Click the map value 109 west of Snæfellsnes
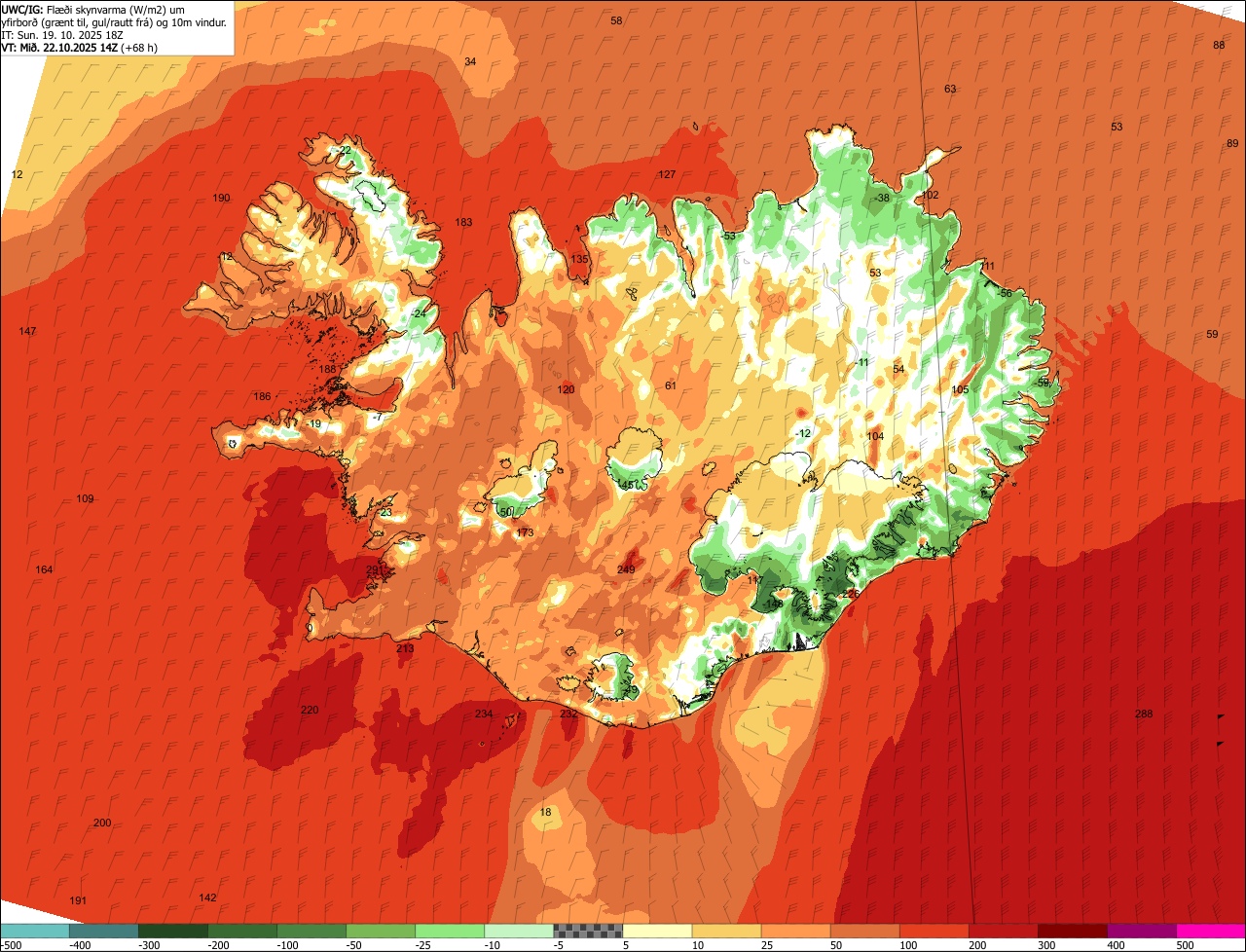1246x952 pixels. click(85, 498)
